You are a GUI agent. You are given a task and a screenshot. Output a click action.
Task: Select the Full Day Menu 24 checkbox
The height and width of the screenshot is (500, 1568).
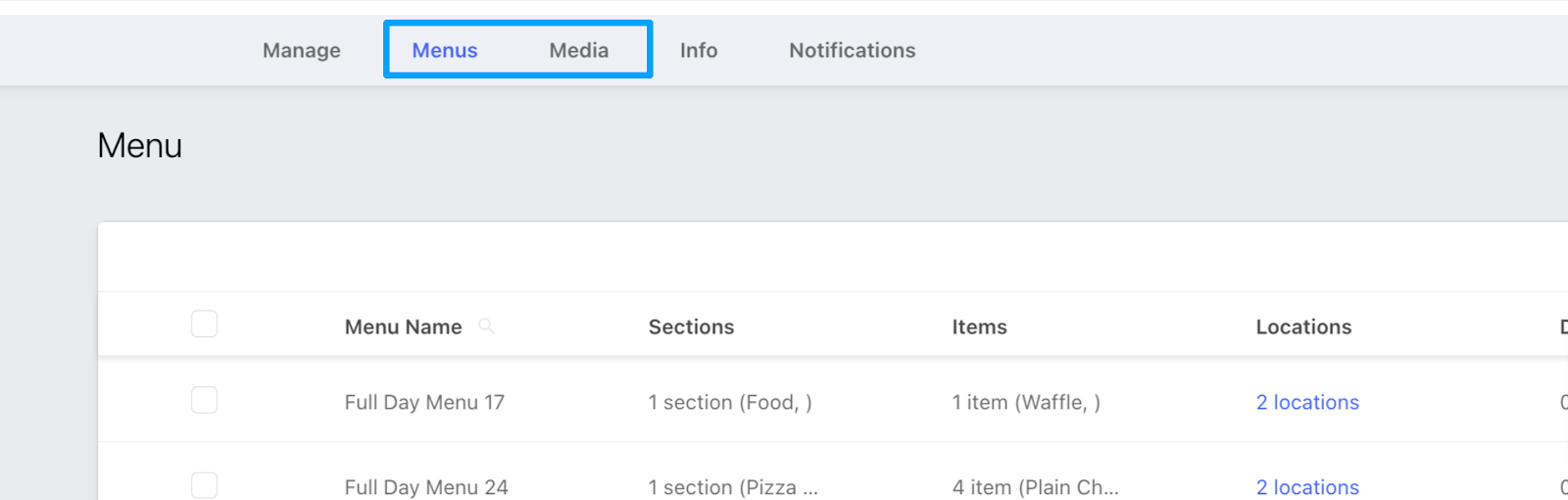[x=204, y=485]
